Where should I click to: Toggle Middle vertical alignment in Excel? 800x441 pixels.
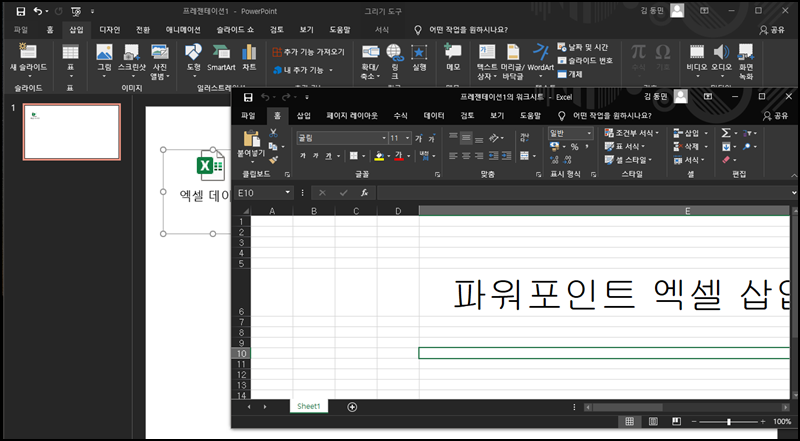pos(466,138)
